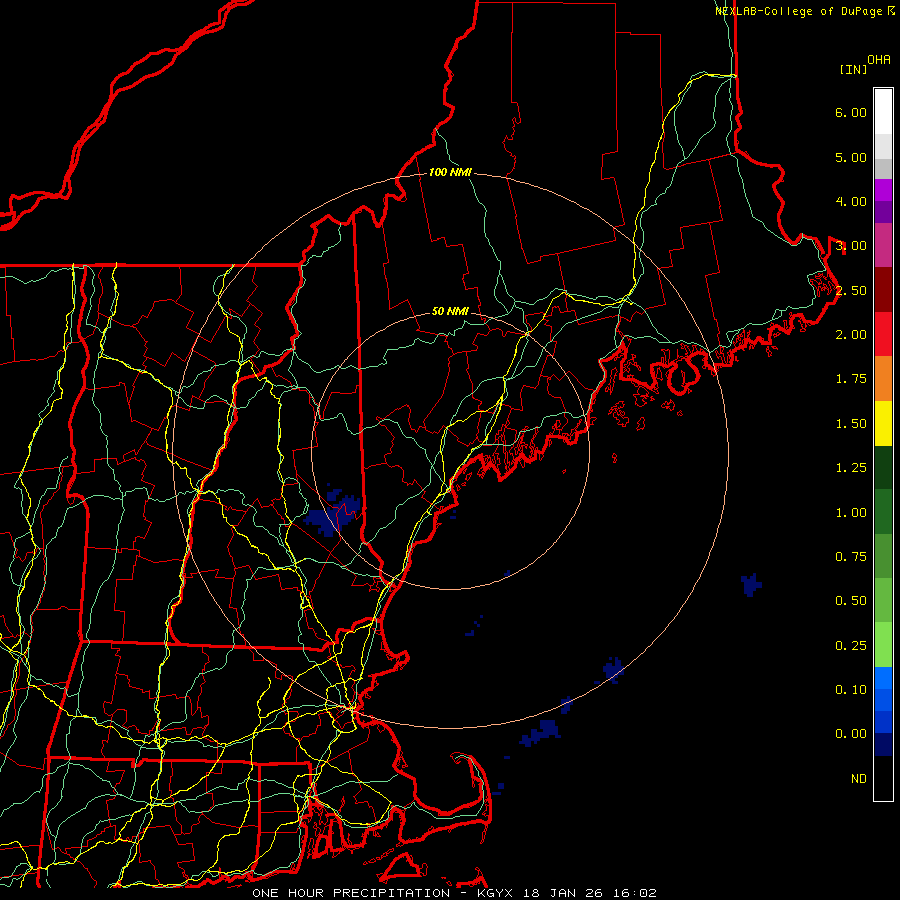The image size is (900, 900).
Task: Select the light blue swatch beside 0.10
Action: (883, 678)
